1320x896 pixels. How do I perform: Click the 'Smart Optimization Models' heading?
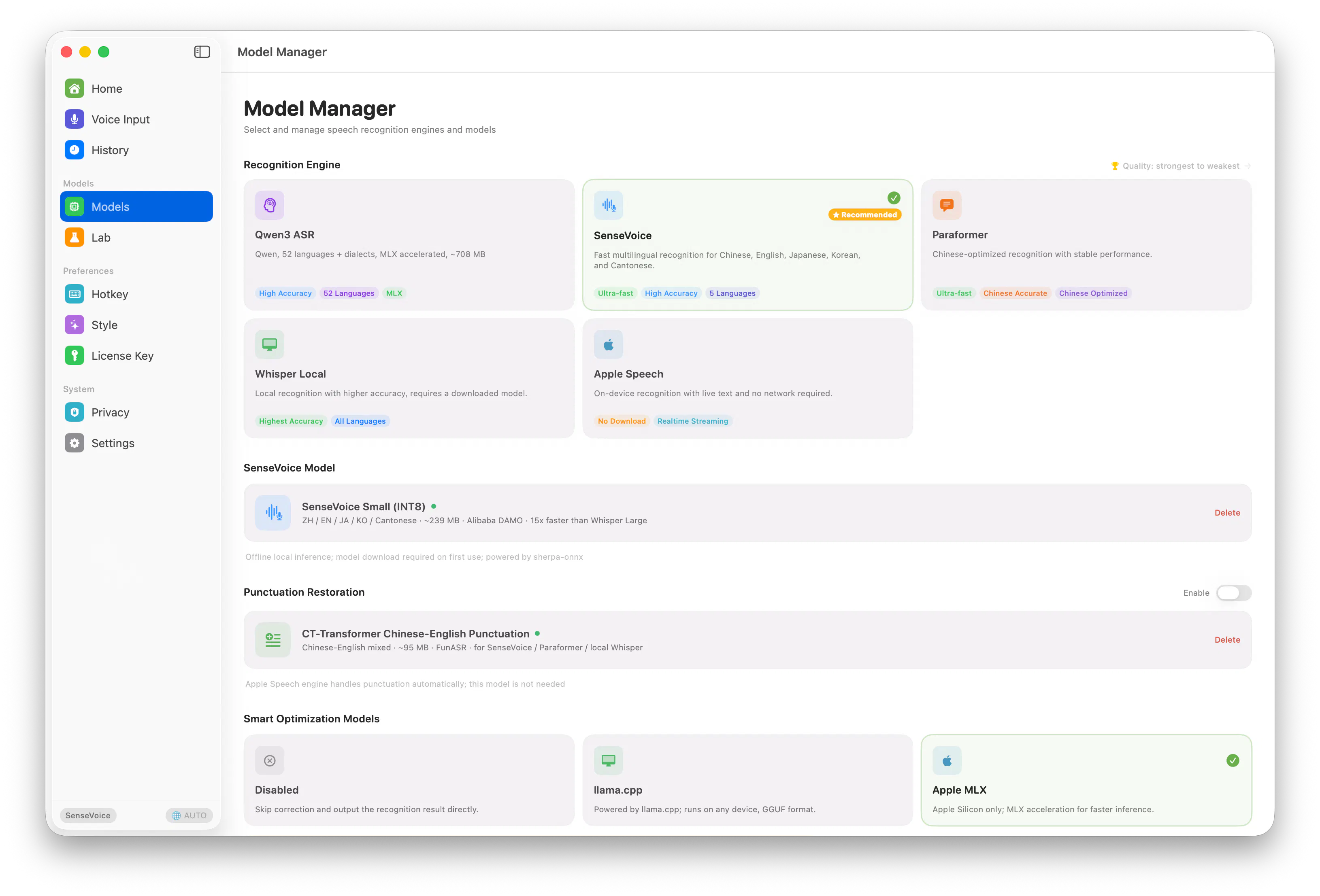pyautogui.click(x=311, y=719)
